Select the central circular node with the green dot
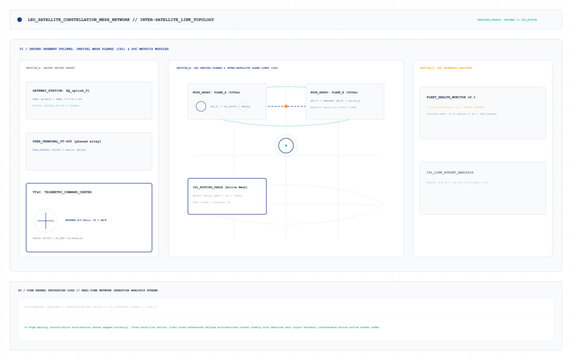572x360 pixels. 286,146
